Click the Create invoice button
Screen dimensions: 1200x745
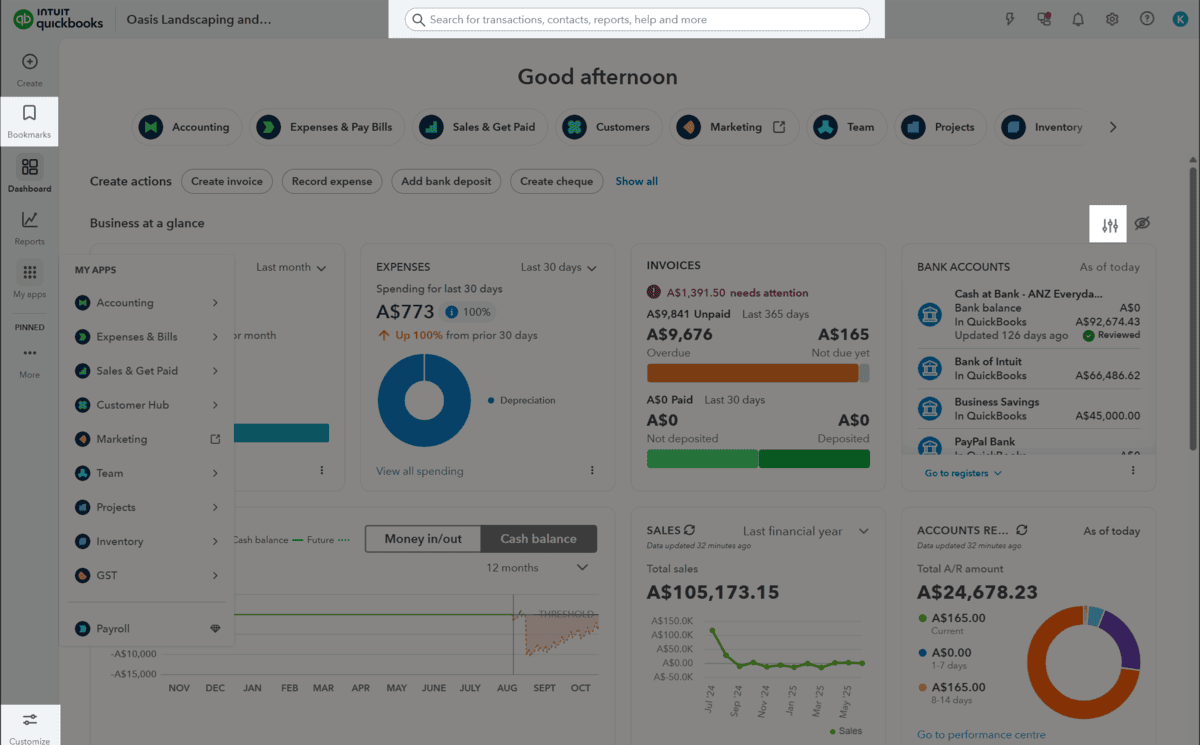[x=227, y=181]
